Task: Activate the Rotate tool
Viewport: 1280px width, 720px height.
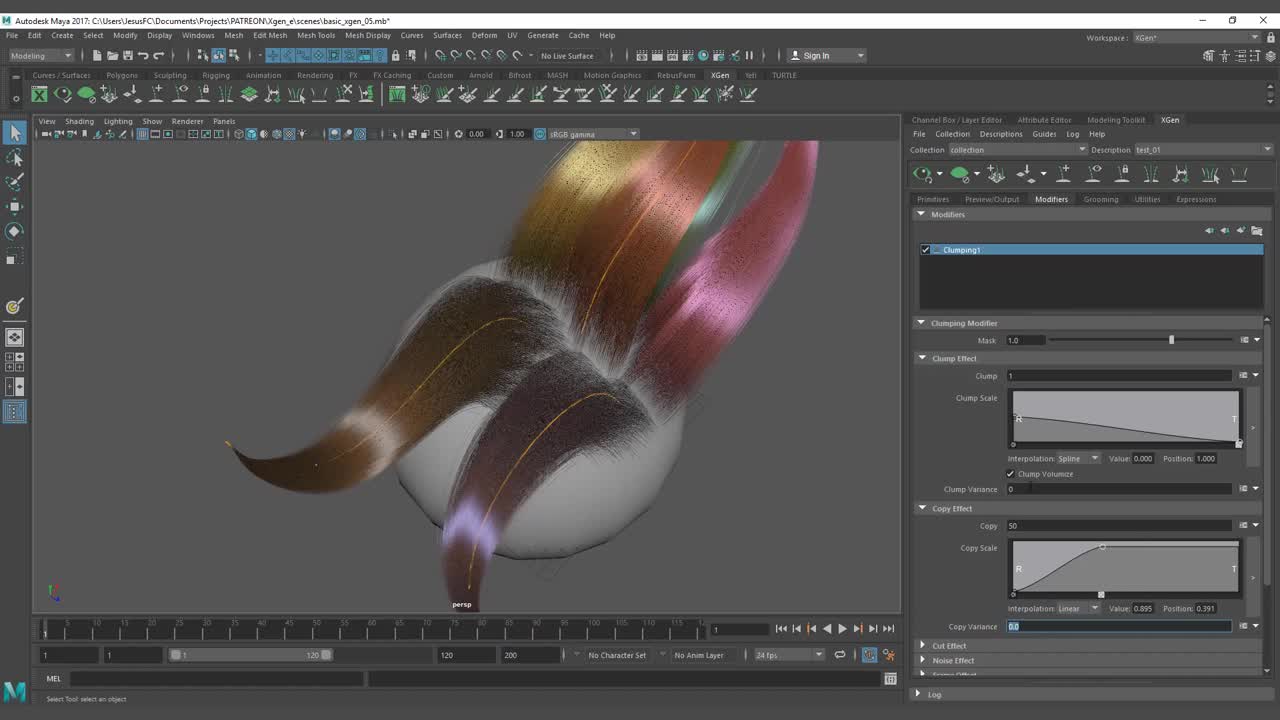Action: (x=15, y=231)
